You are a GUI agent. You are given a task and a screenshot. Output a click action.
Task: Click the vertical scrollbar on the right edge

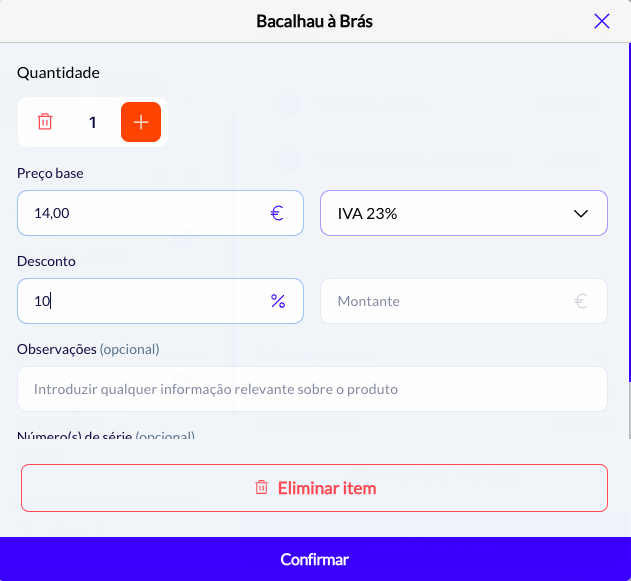[629, 200]
